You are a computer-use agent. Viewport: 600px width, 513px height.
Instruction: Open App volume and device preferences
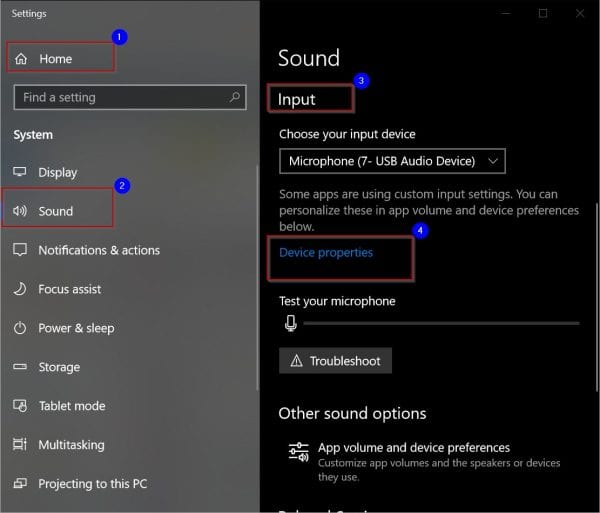[414, 448]
